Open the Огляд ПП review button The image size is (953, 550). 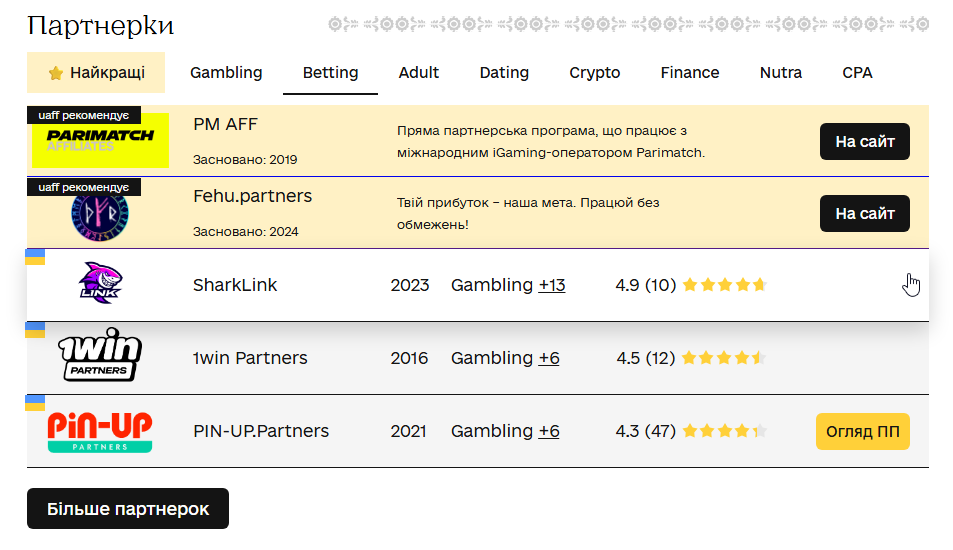(x=863, y=431)
